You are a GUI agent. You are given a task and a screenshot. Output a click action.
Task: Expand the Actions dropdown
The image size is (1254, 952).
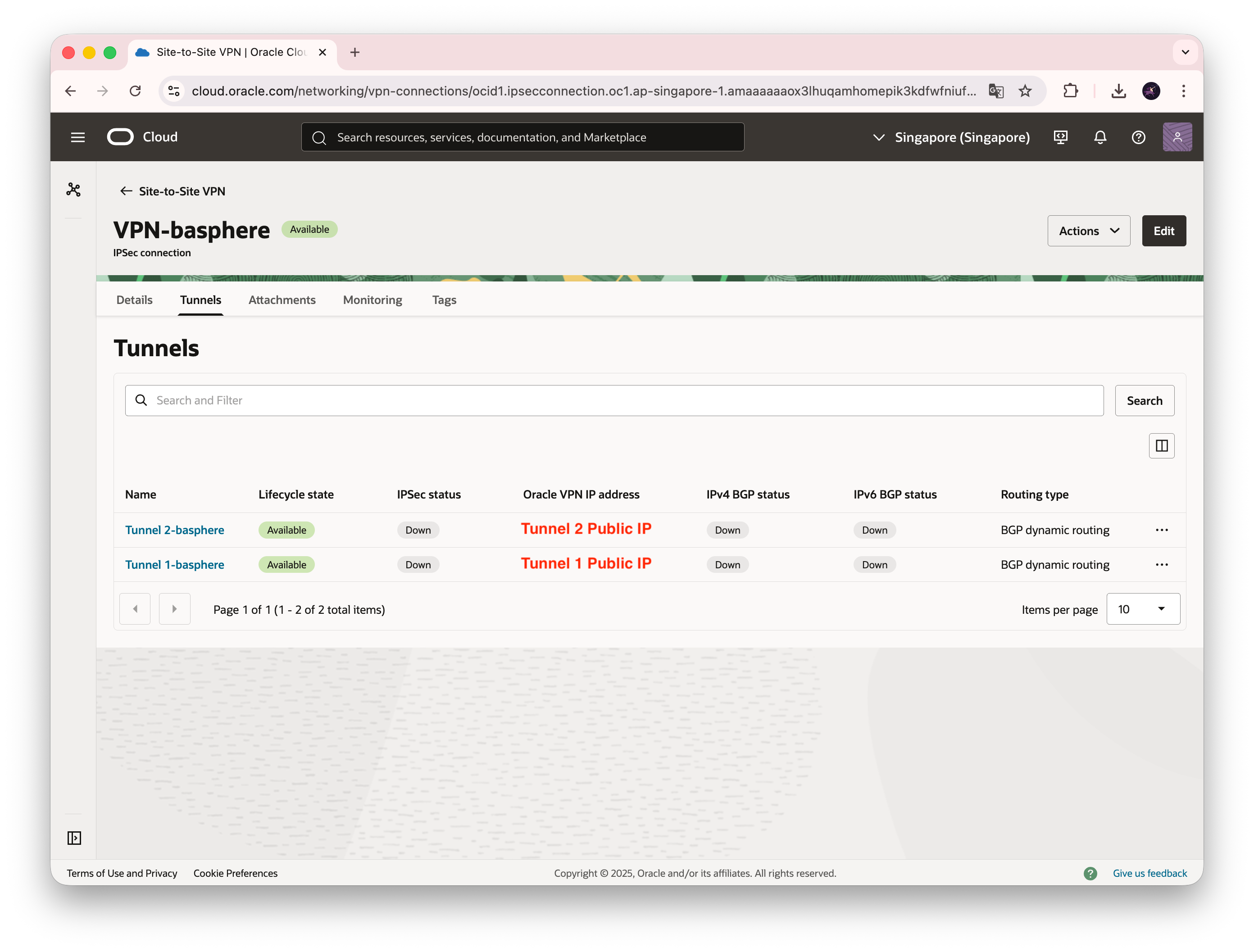1088,231
